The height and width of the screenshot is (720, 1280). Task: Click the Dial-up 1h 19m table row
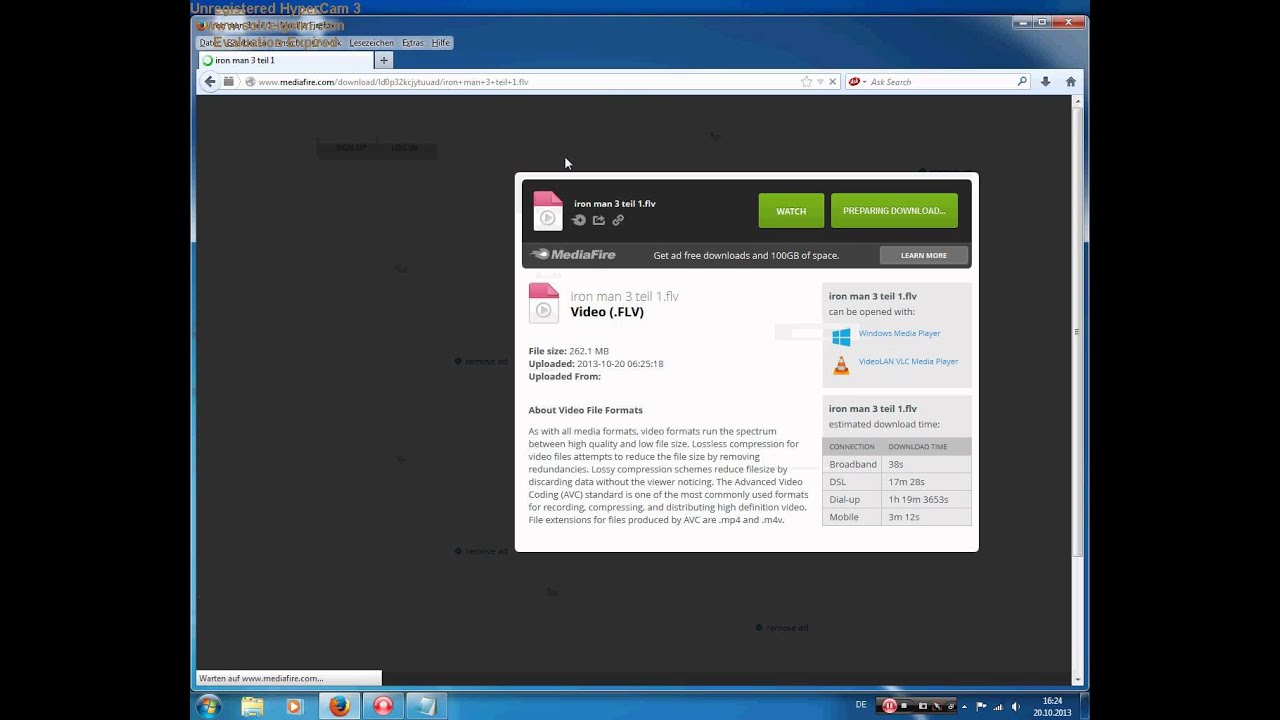click(897, 499)
